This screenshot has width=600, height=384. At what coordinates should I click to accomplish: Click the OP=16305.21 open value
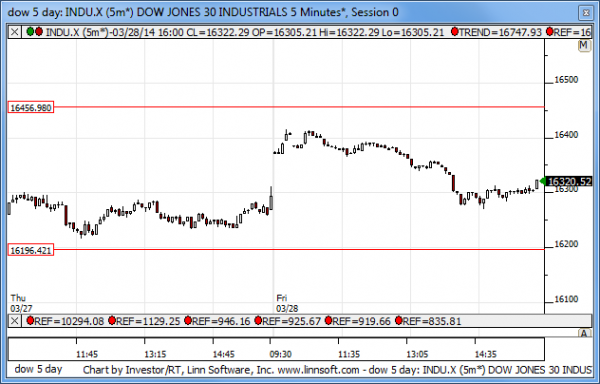pyautogui.click(x=284, y=33)
